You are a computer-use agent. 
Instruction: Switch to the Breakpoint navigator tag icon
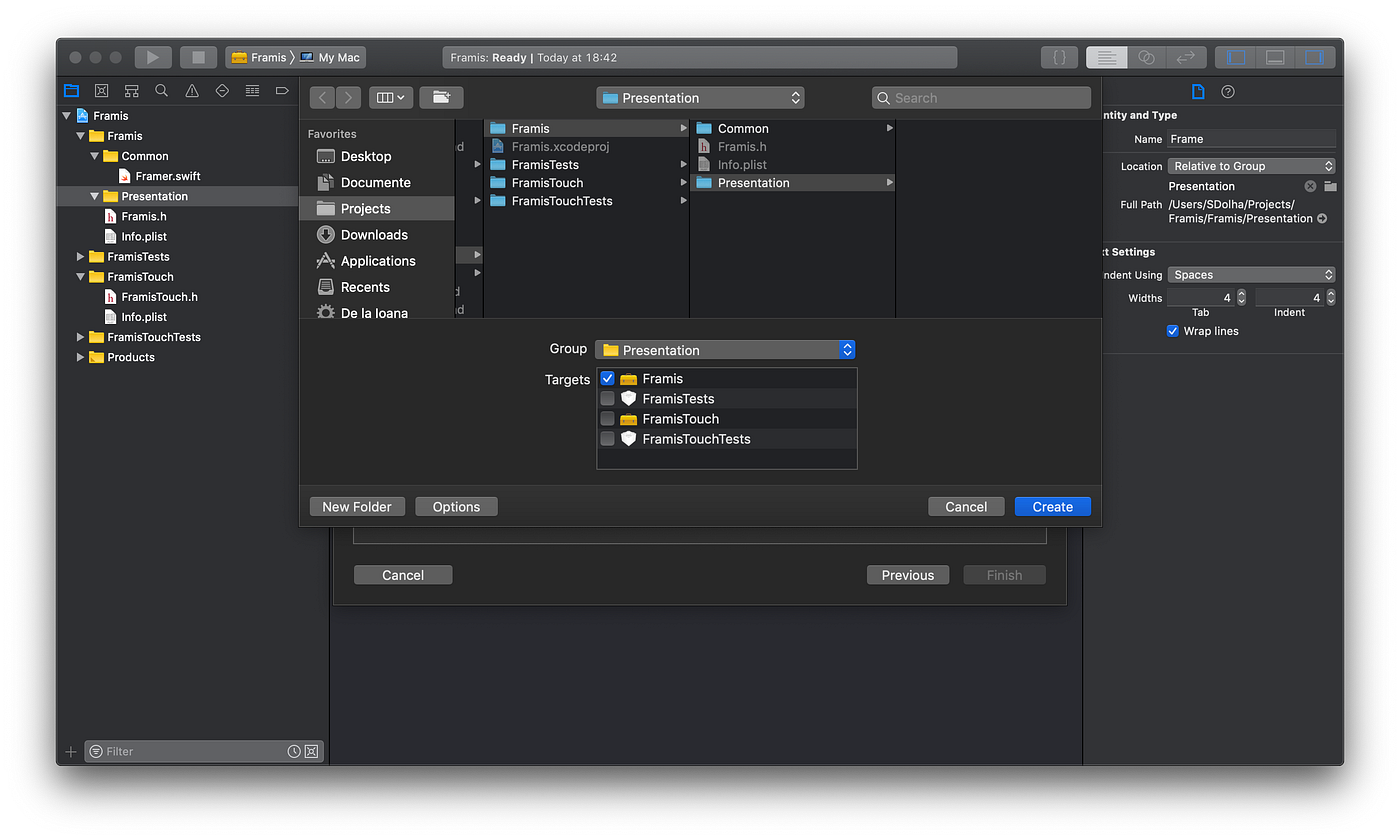281,90
